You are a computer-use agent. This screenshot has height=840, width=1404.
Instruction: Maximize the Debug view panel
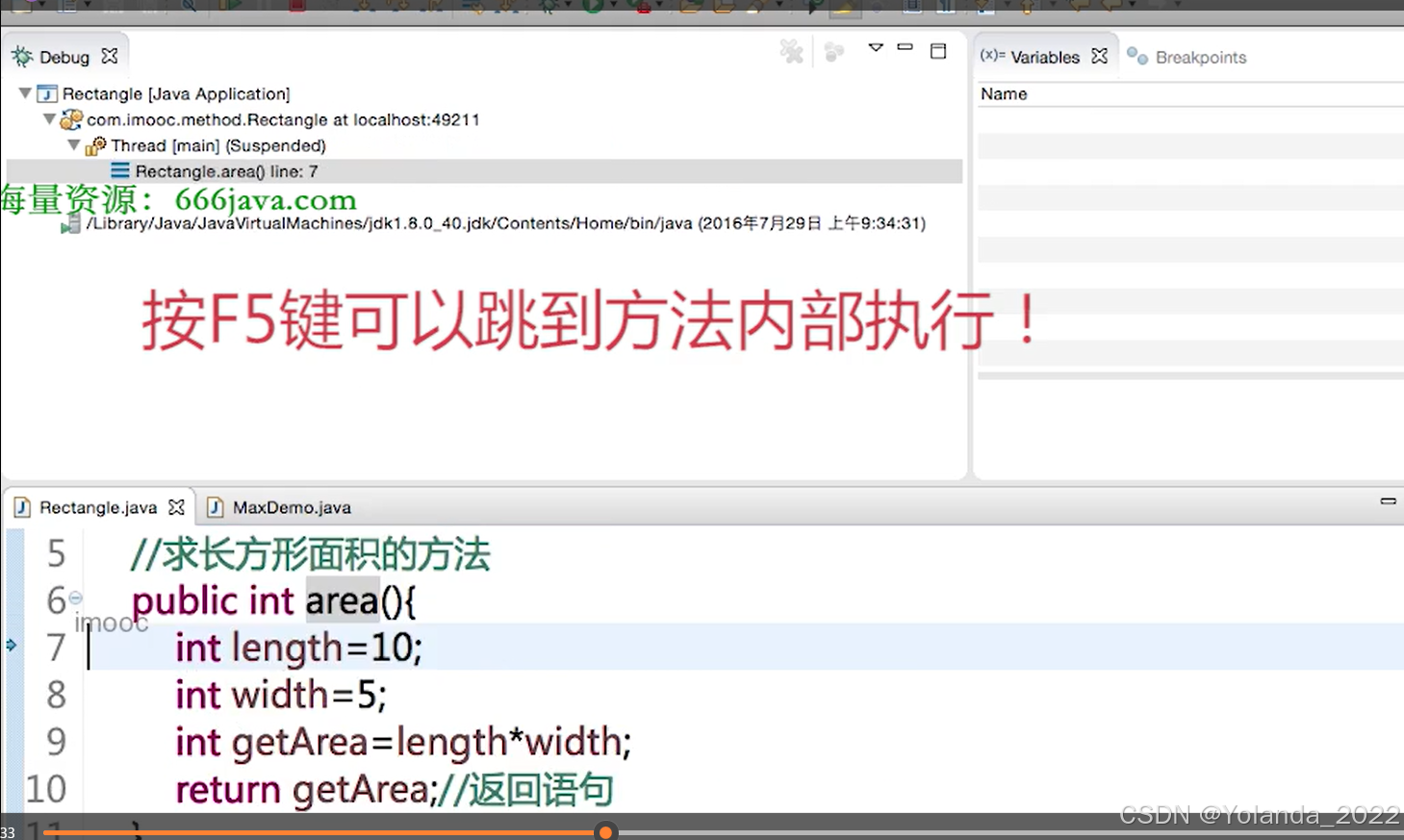938,51
